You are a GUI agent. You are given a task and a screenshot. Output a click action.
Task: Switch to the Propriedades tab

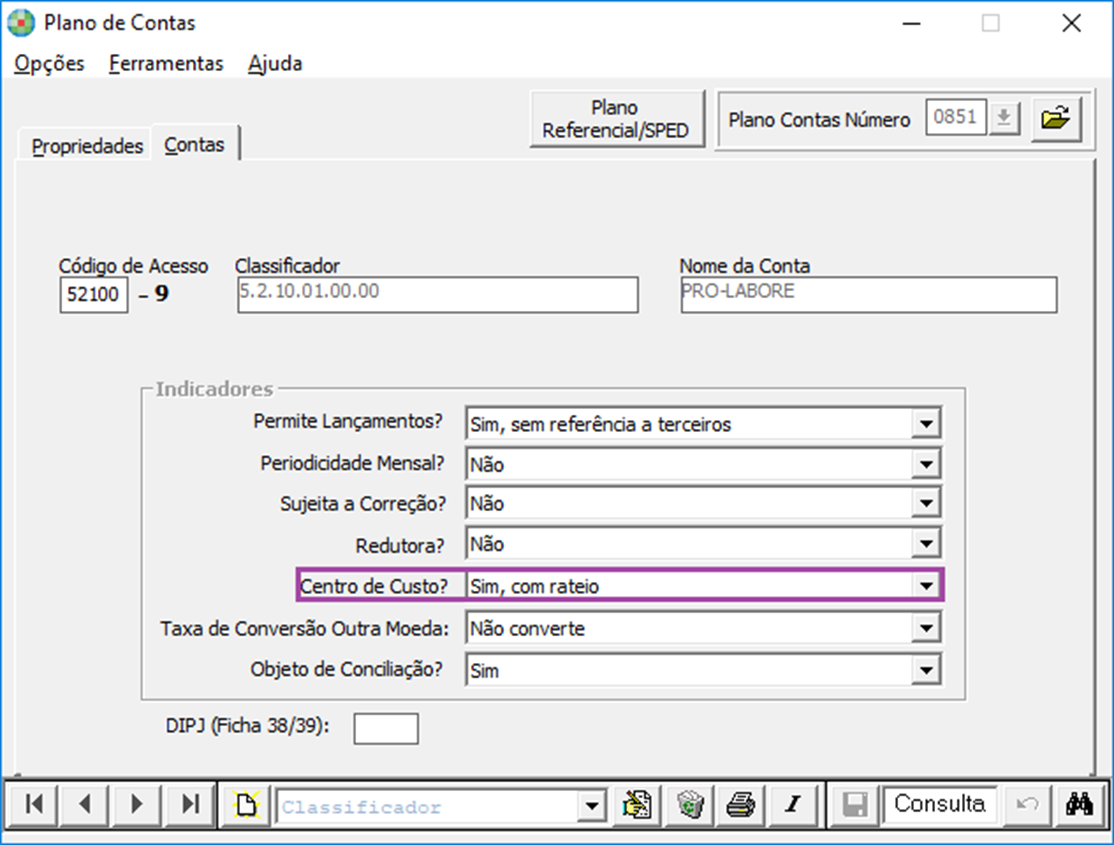pos(87,146)
